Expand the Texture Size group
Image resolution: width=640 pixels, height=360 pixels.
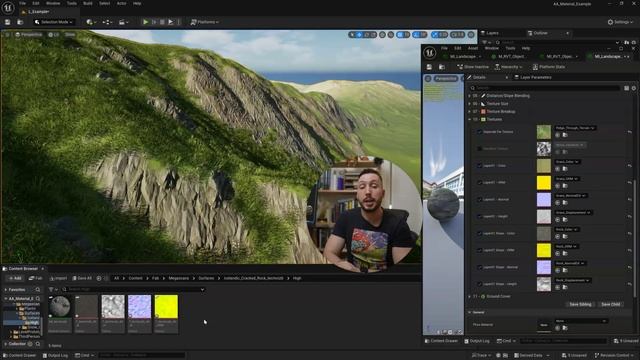470,104
